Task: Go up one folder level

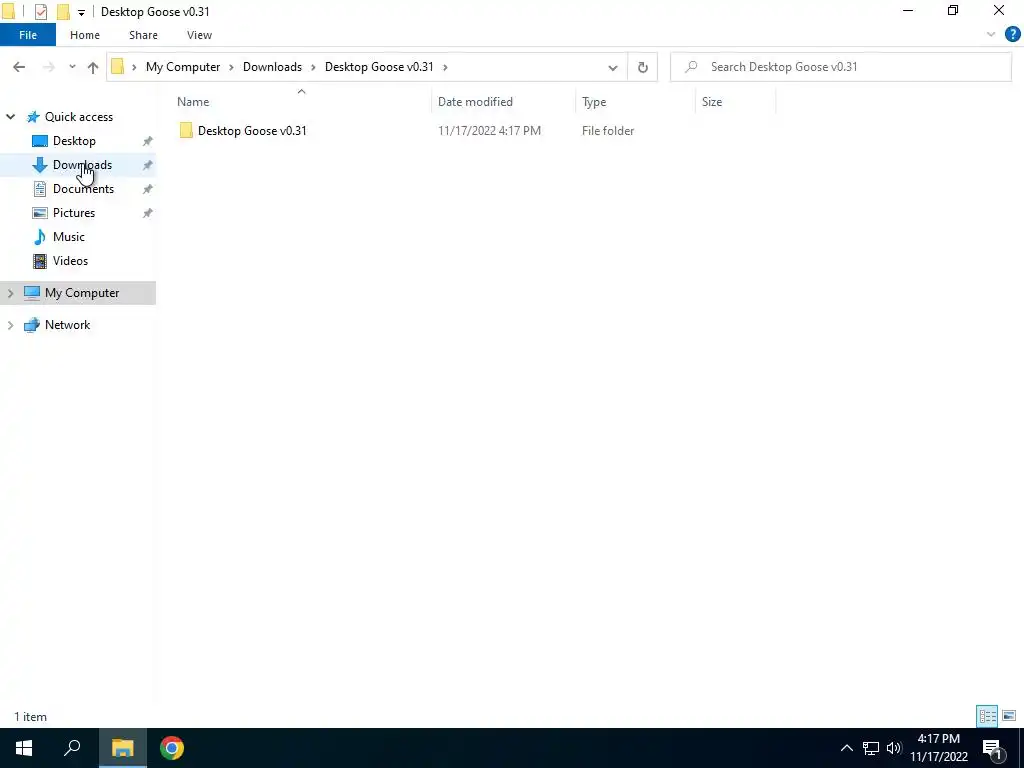Action: click(93, 67)
